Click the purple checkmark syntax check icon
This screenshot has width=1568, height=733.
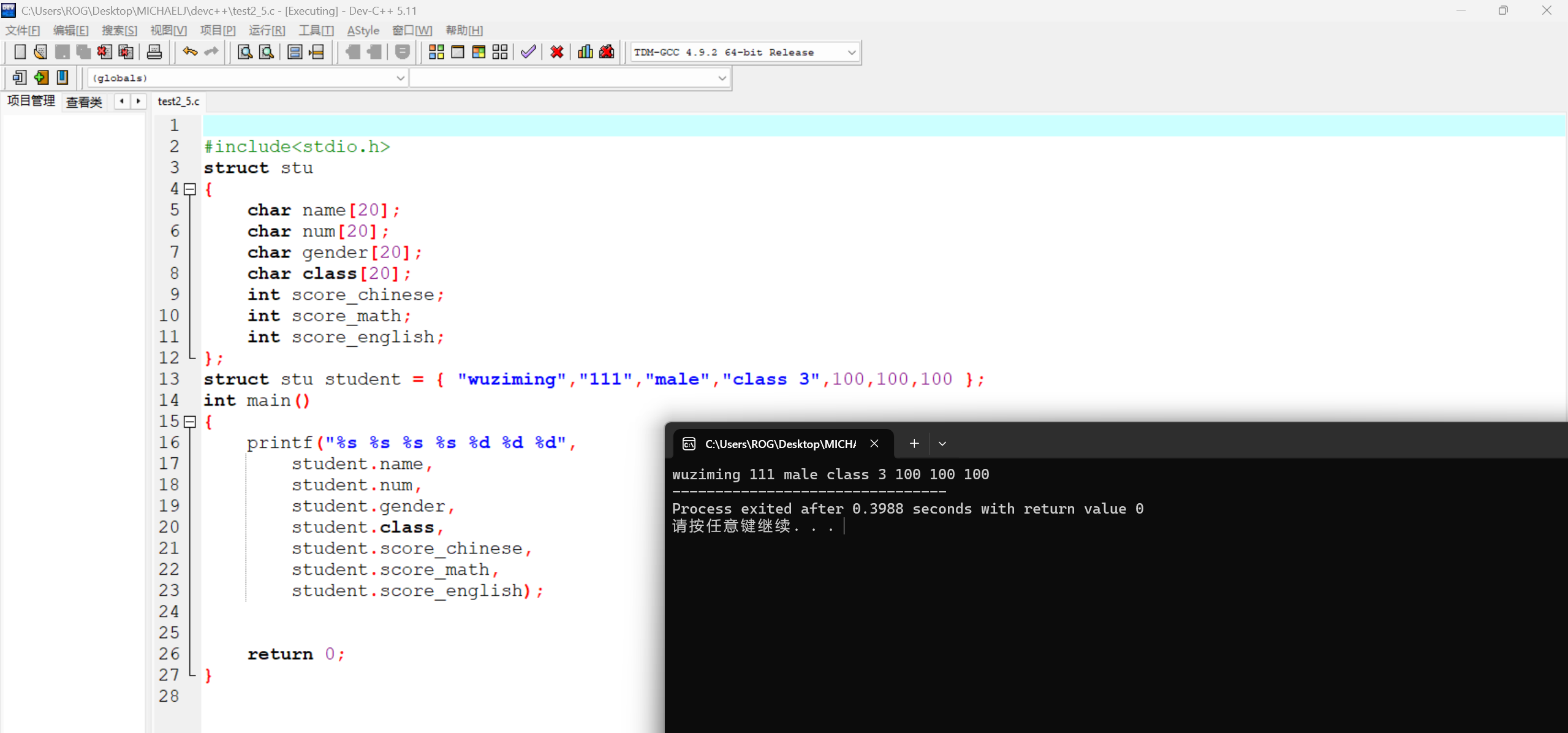[528, 52]
